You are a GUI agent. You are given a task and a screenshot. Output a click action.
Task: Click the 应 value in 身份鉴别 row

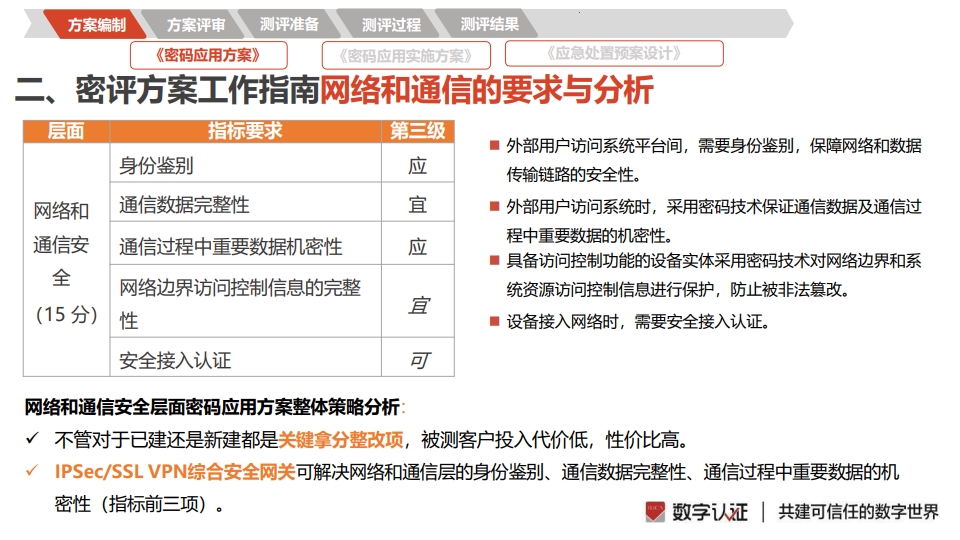[x=418, y=165]
